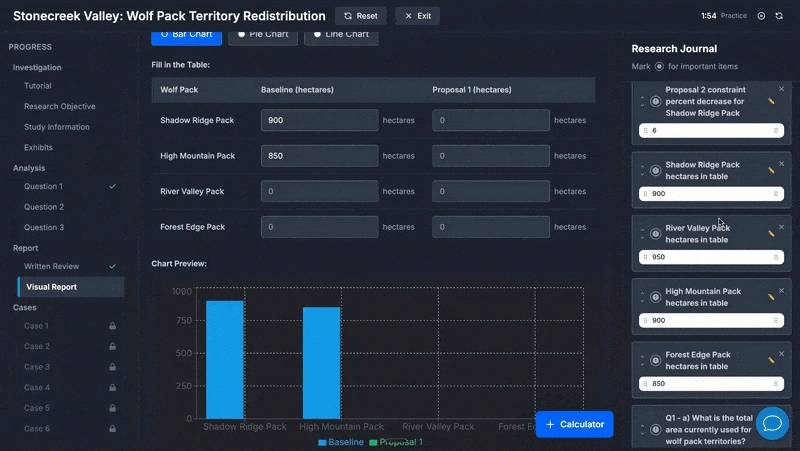Viewport: 800px width, 451px height.
Task: Mark High Mountain Pack hectares note as important
Action: [x=655, y=297]
